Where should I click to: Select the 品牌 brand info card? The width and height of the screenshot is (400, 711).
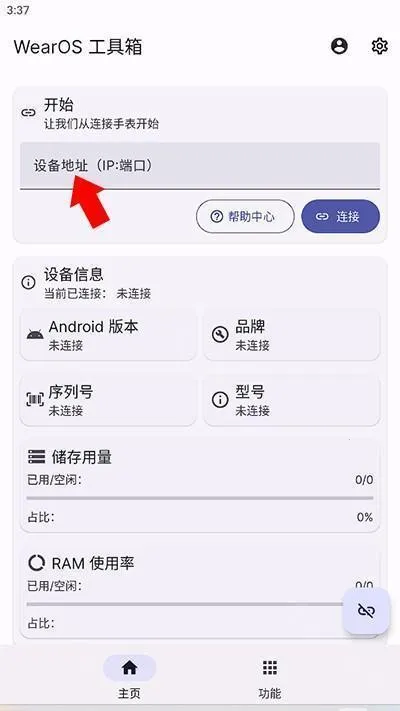click(x=292, y=335)
